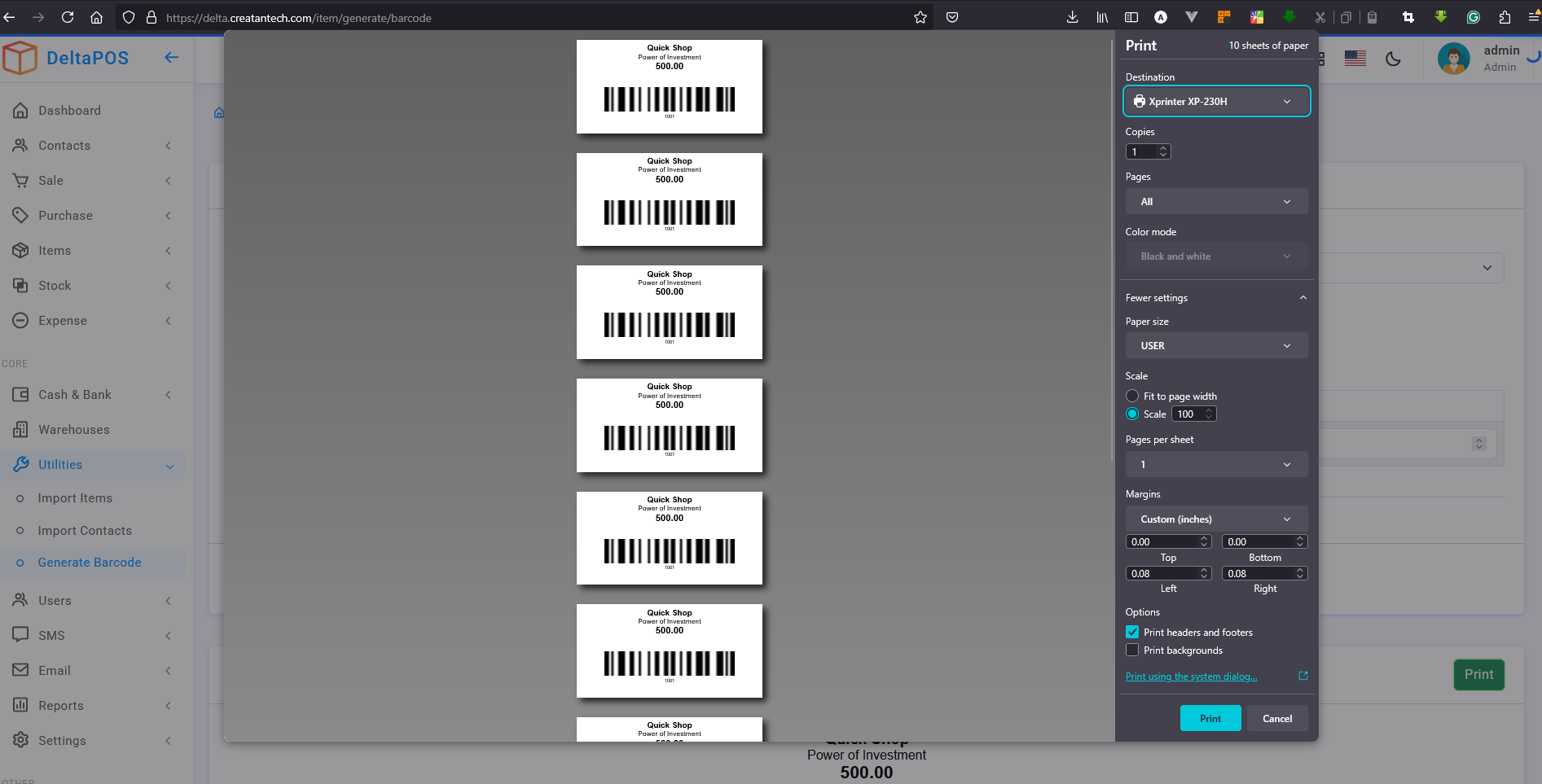Open the external system dialog icon
Viewport: 1542px width, 784px height.
click(1303, 676)
